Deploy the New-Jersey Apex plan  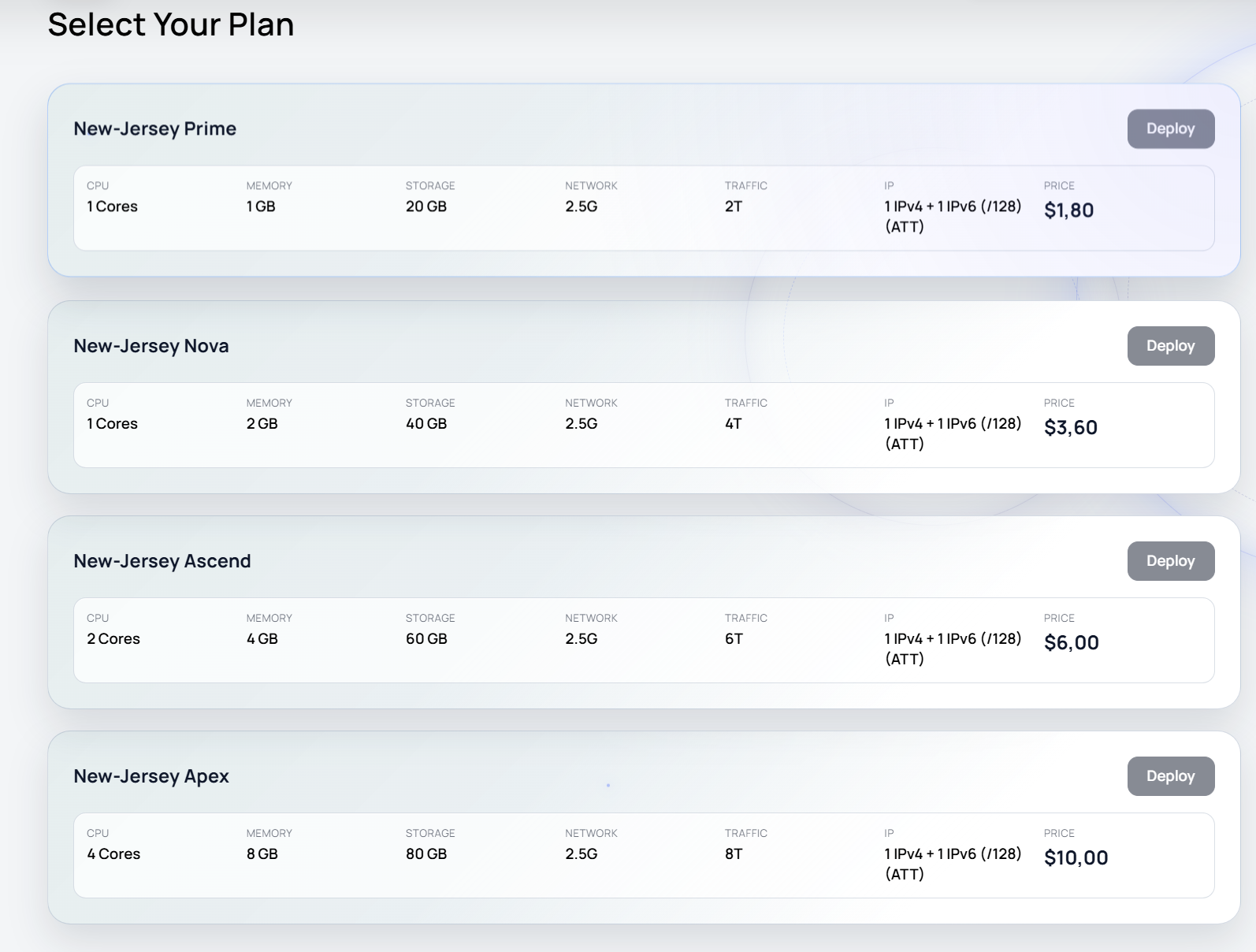(x=1170, y=776)
